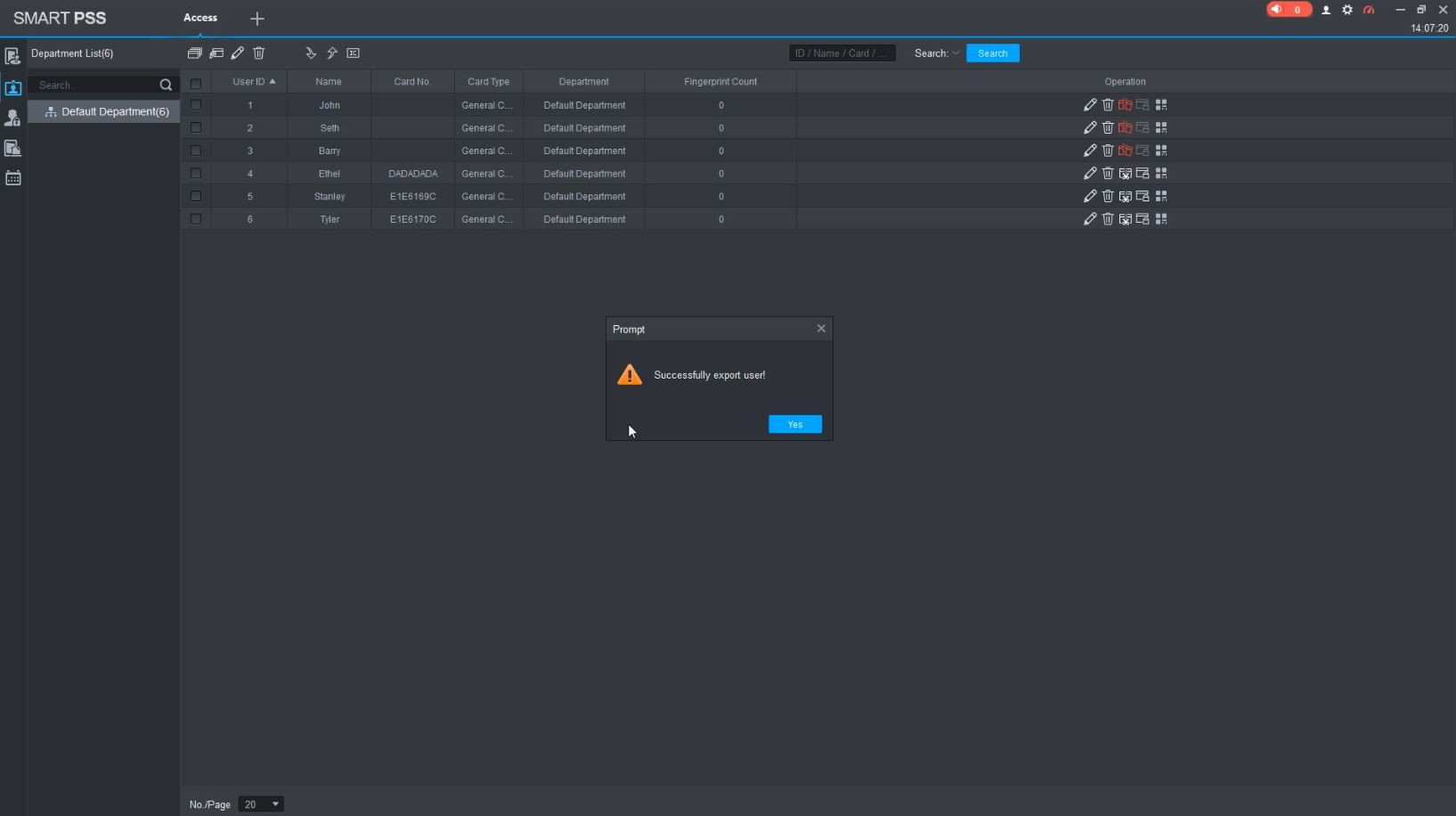Open the permission configuration sidebar icon
1456x816 pixels.
pos(12,118)
